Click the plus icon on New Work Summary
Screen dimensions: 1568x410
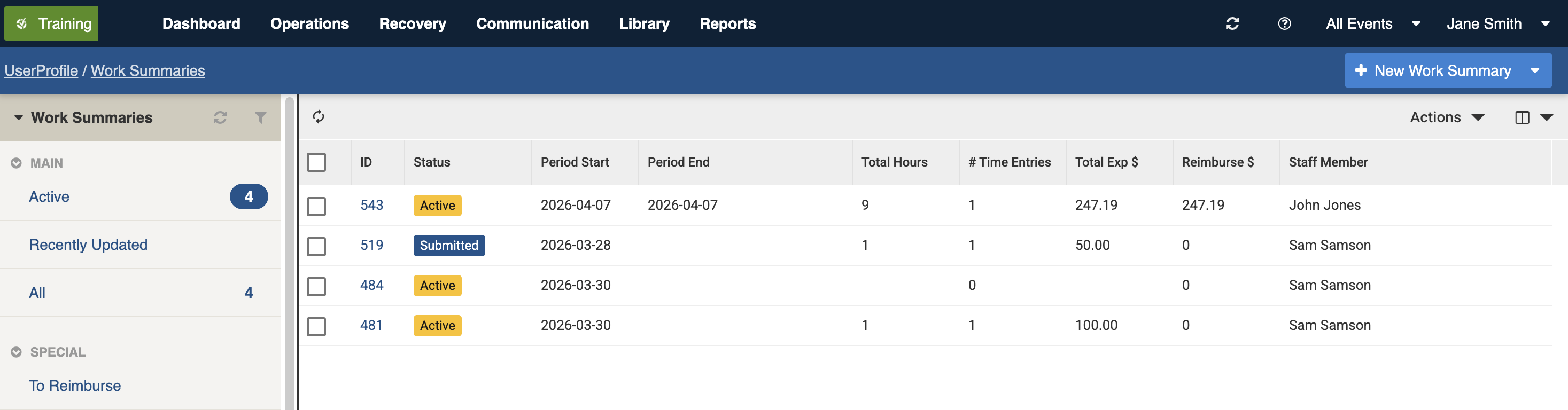point(1361,70)
